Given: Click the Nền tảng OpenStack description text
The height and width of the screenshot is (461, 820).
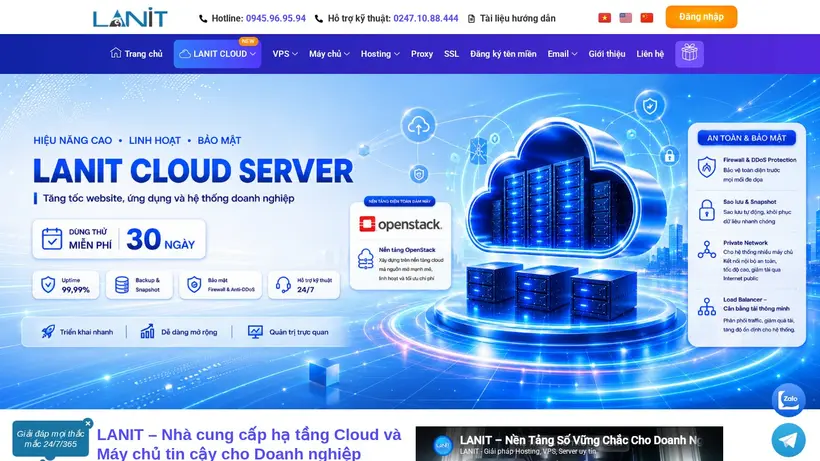Looking at the screenshot, I should pyautogui.click(x=411, y=264).
